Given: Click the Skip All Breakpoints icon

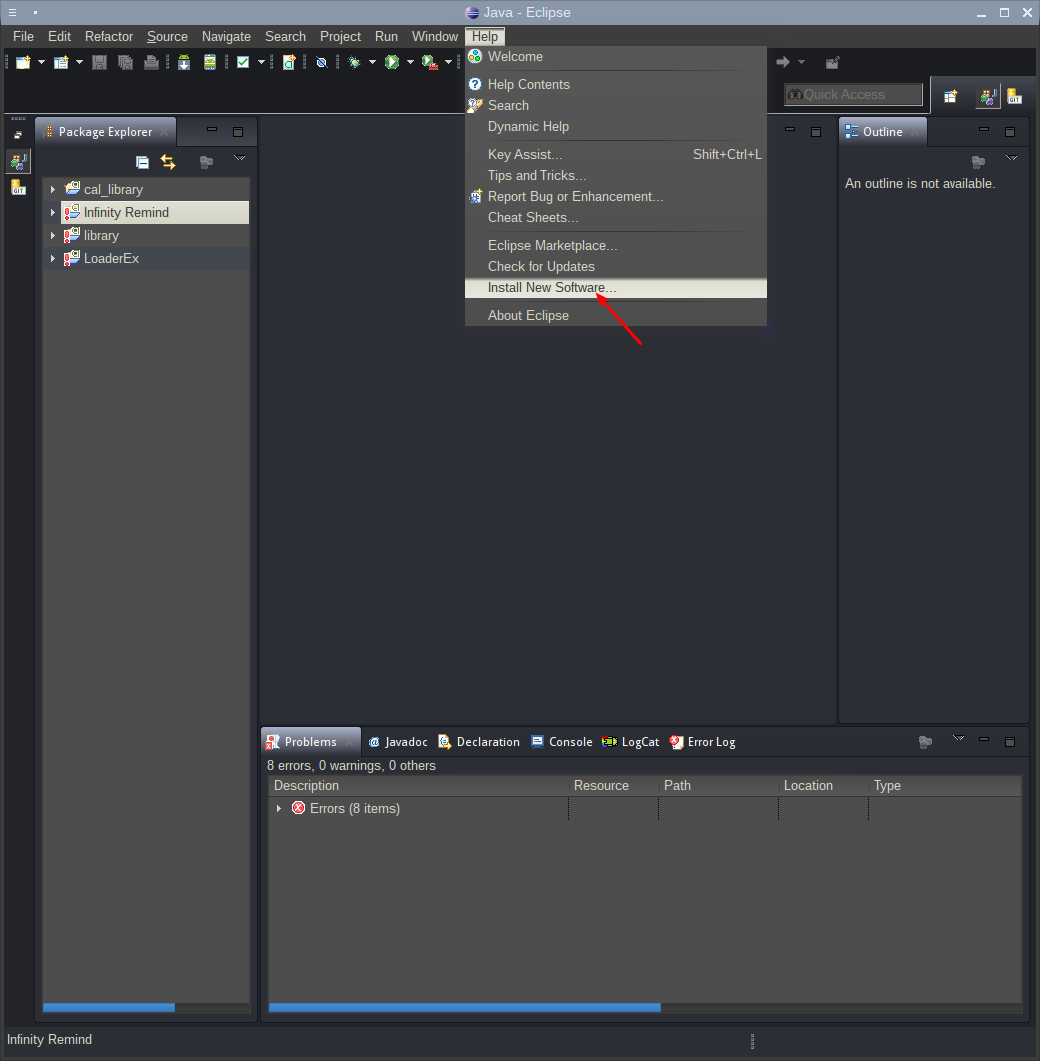Looking at the screenshot, I should click(322, 62).
